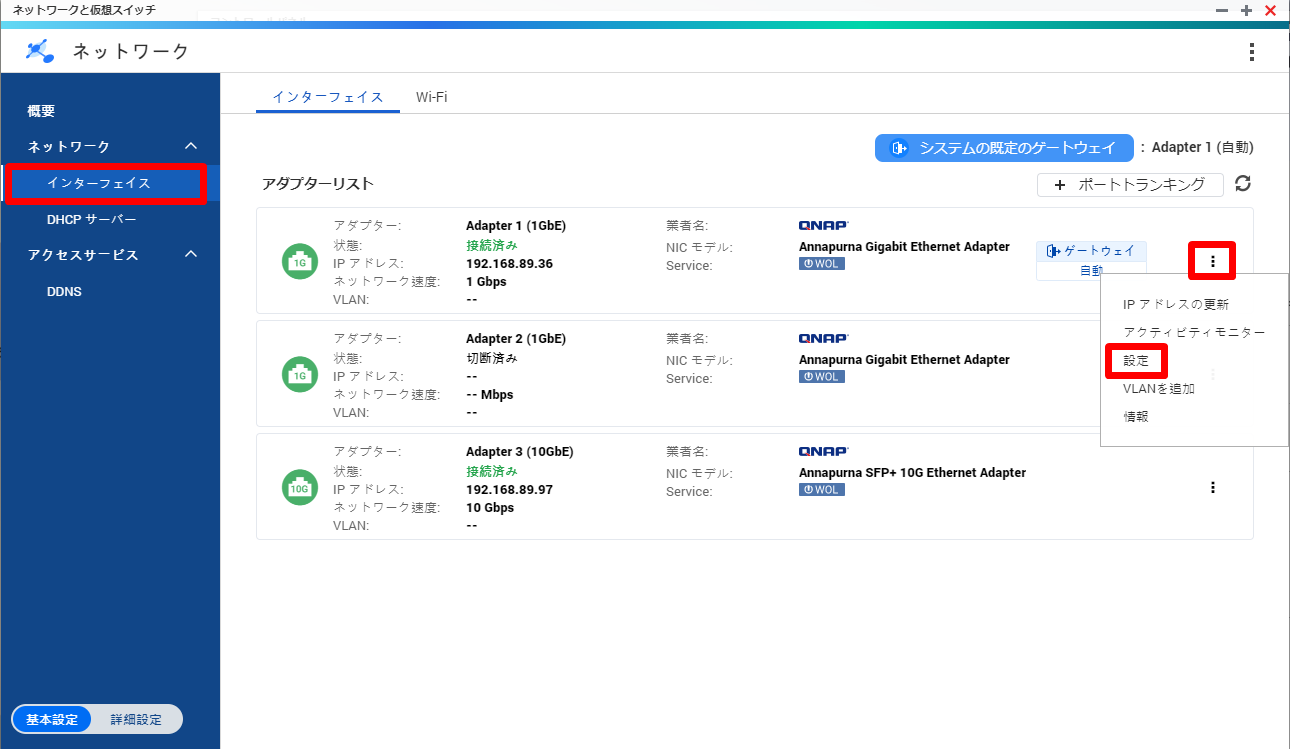Click IP address 192.168.89.97
1290x749 pixels.
(x=509, y=490)
